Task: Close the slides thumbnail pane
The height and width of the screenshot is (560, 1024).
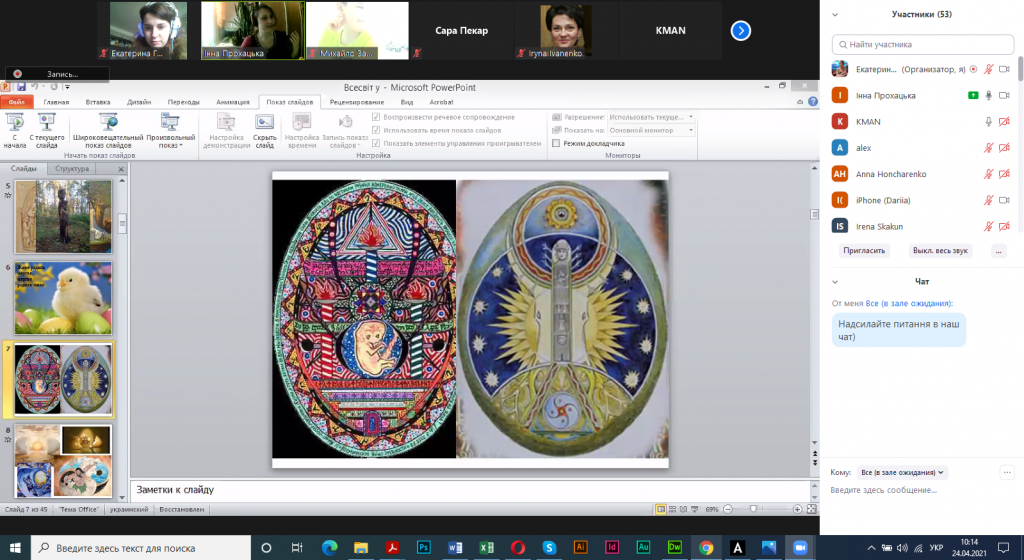Action: click(x=121, y=169)
